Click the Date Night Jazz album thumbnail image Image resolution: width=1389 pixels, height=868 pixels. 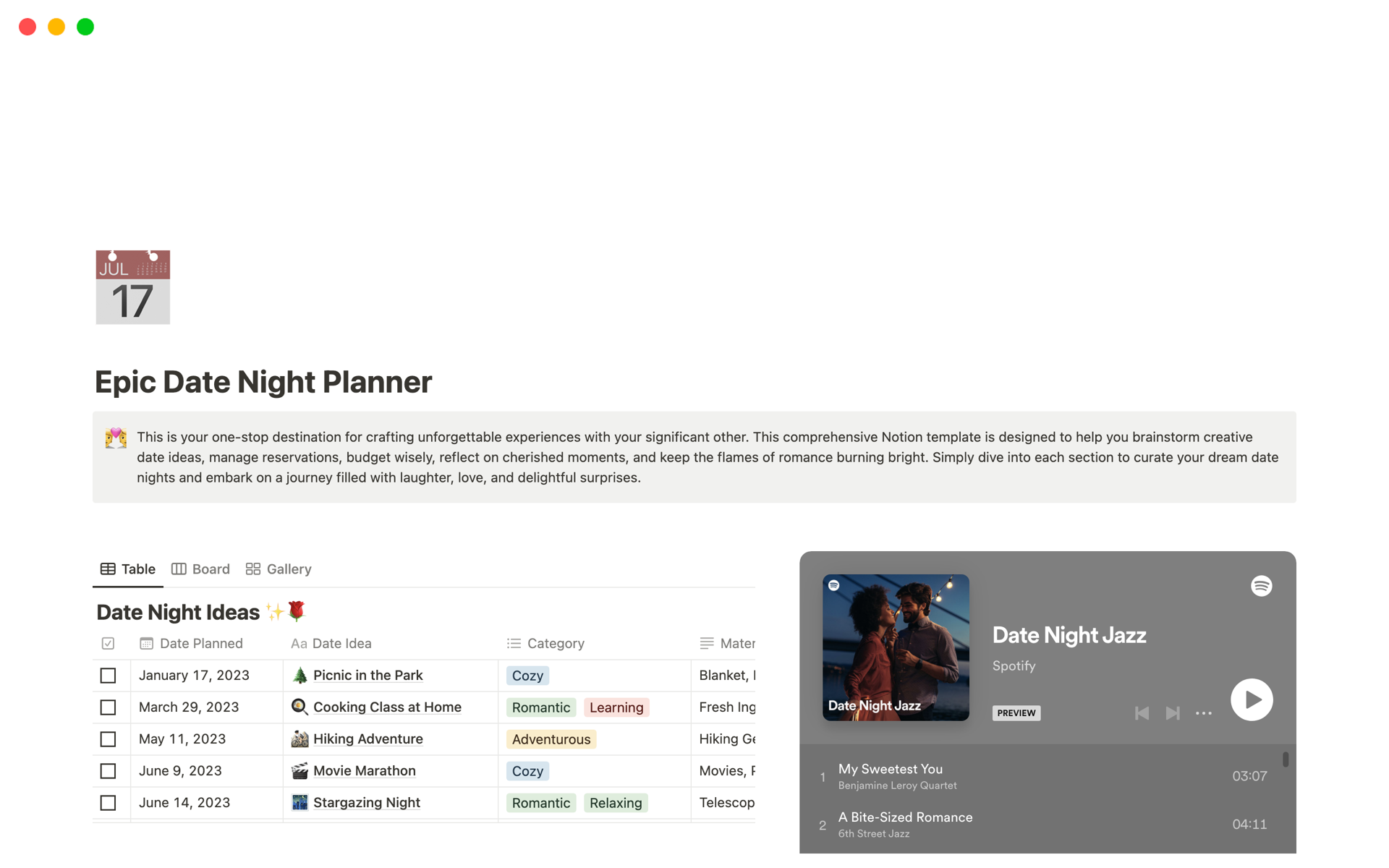[x=893, y=647]
